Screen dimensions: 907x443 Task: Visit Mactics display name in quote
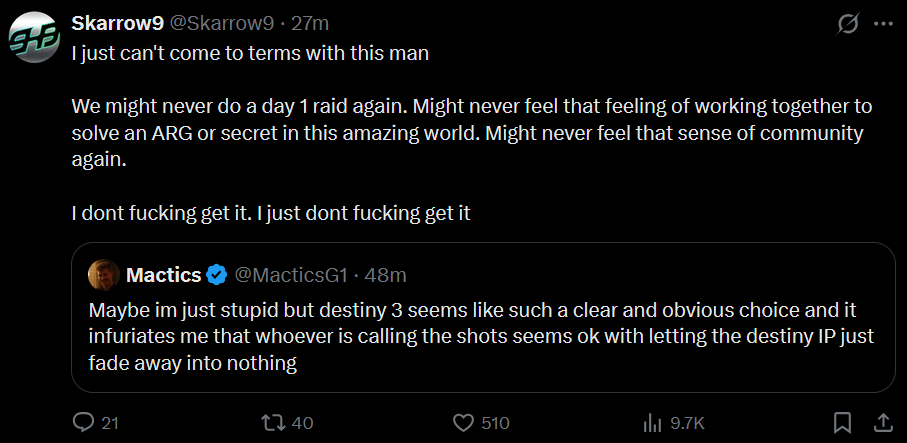163,275
